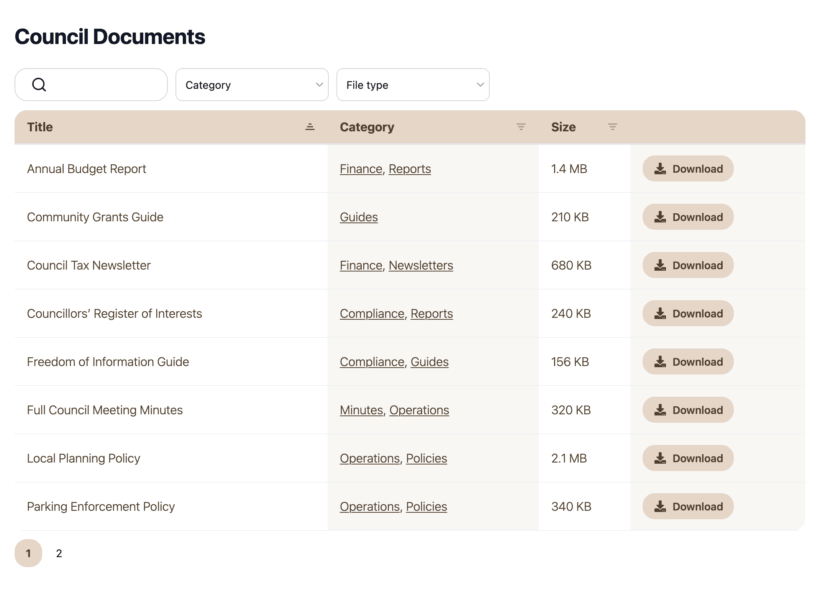Download the Local Planning Policy
The image size is (820, 605).
click(x=688, y=458)
